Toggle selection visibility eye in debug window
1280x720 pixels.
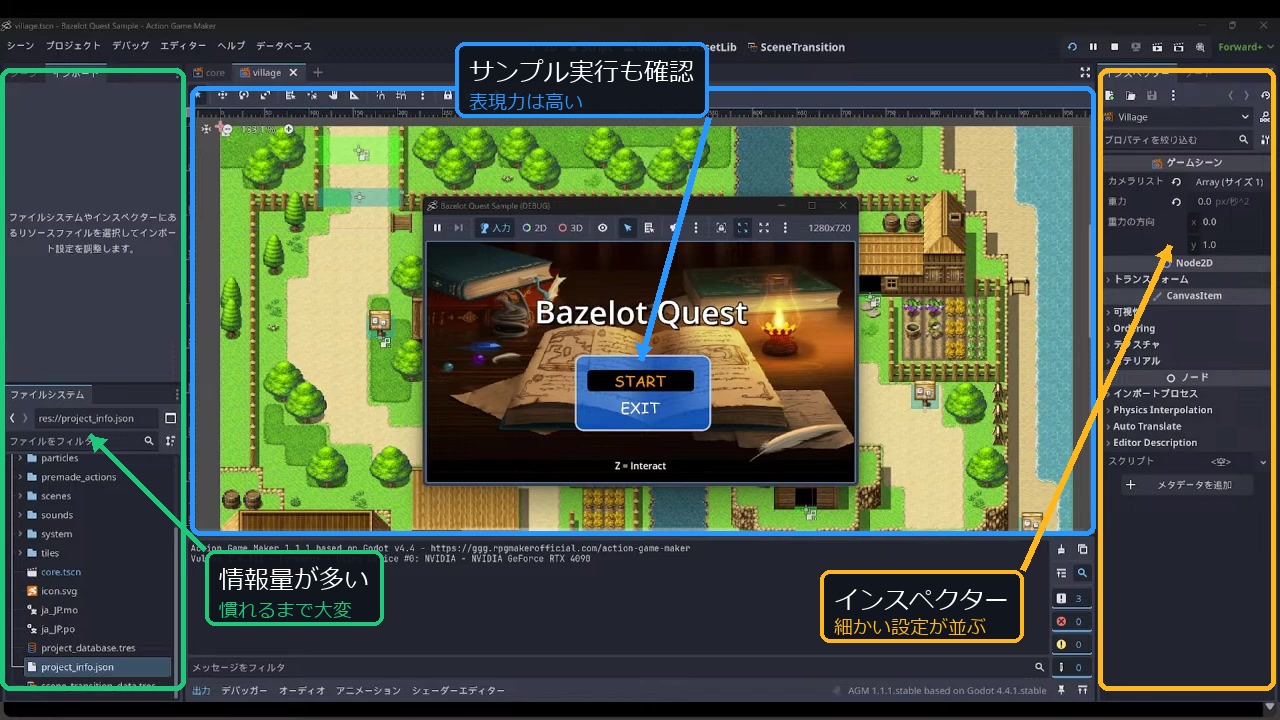click(x=602, y=228)
